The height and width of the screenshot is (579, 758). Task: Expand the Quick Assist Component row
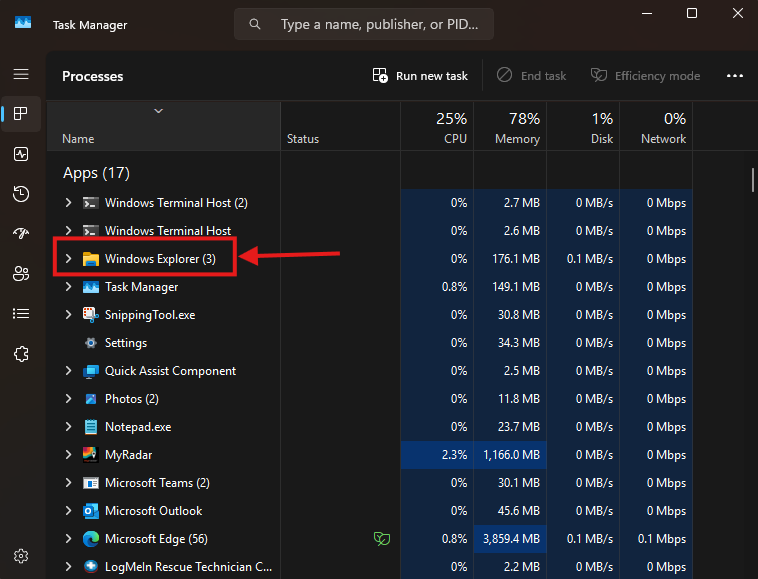click(68, 371)
